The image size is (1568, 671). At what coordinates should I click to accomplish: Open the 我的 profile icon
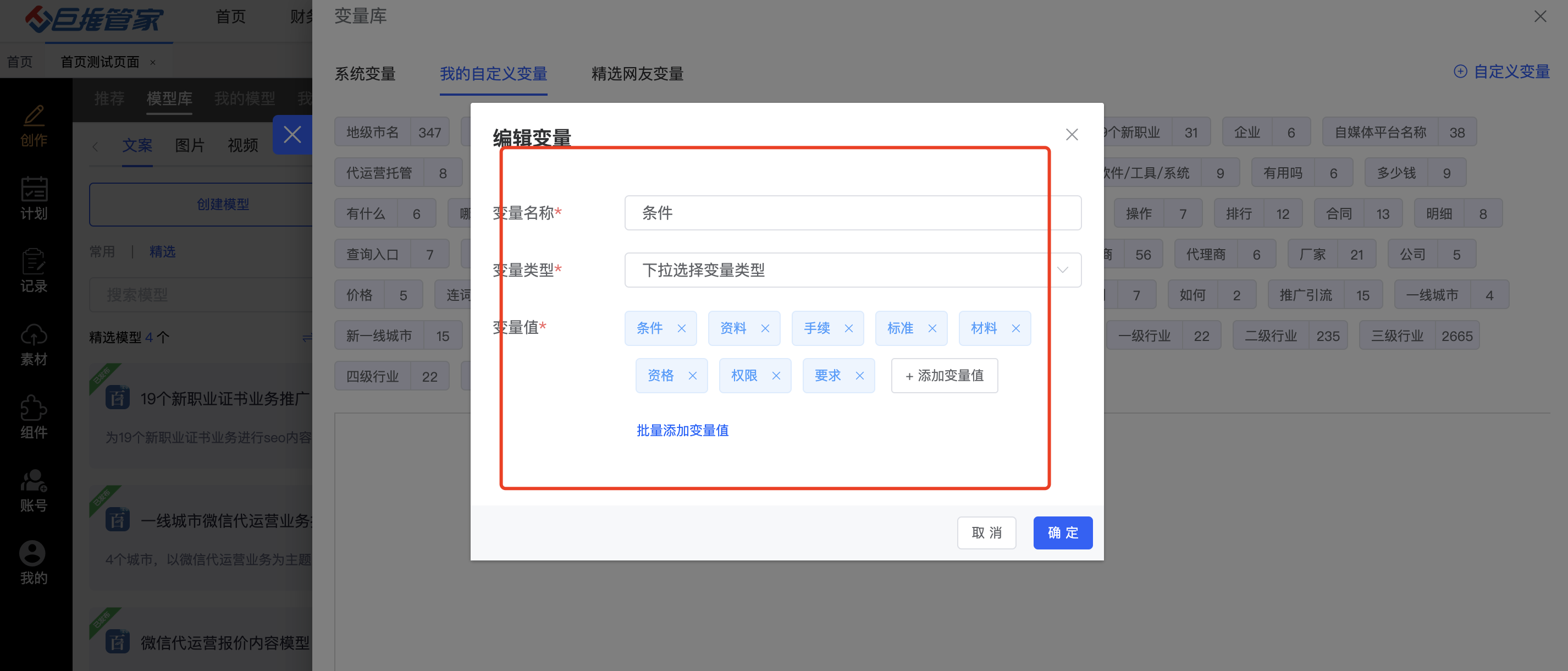(34, 563)
